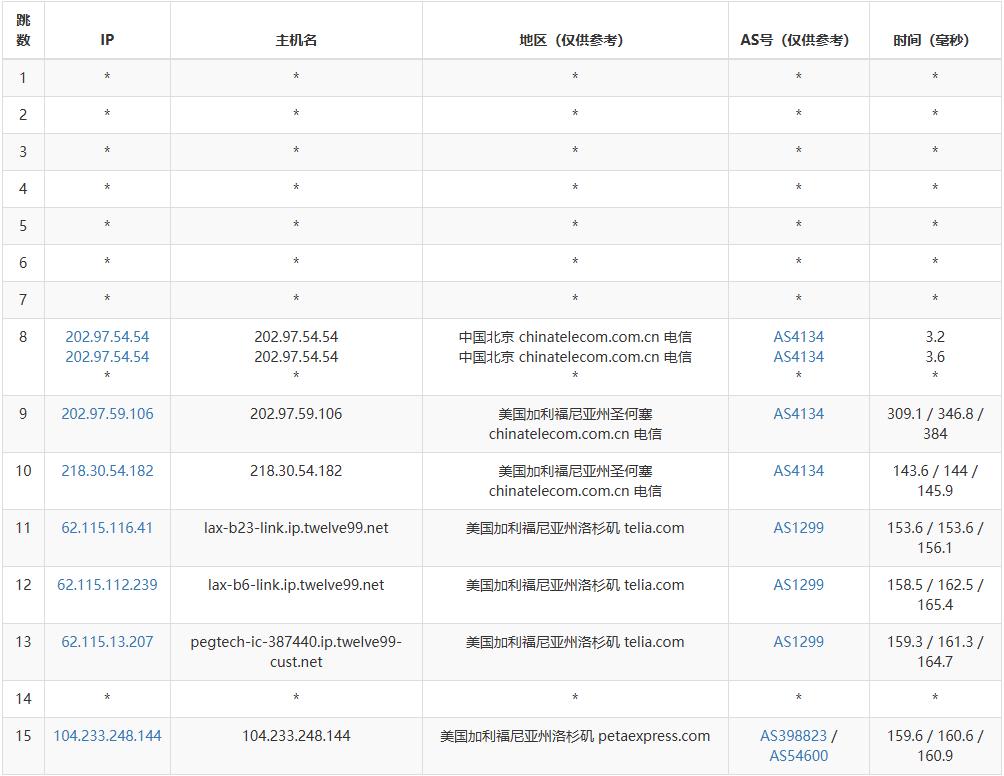
Task: Click the IP link 202.97.59.106
Action: click(x=107, y=414)
